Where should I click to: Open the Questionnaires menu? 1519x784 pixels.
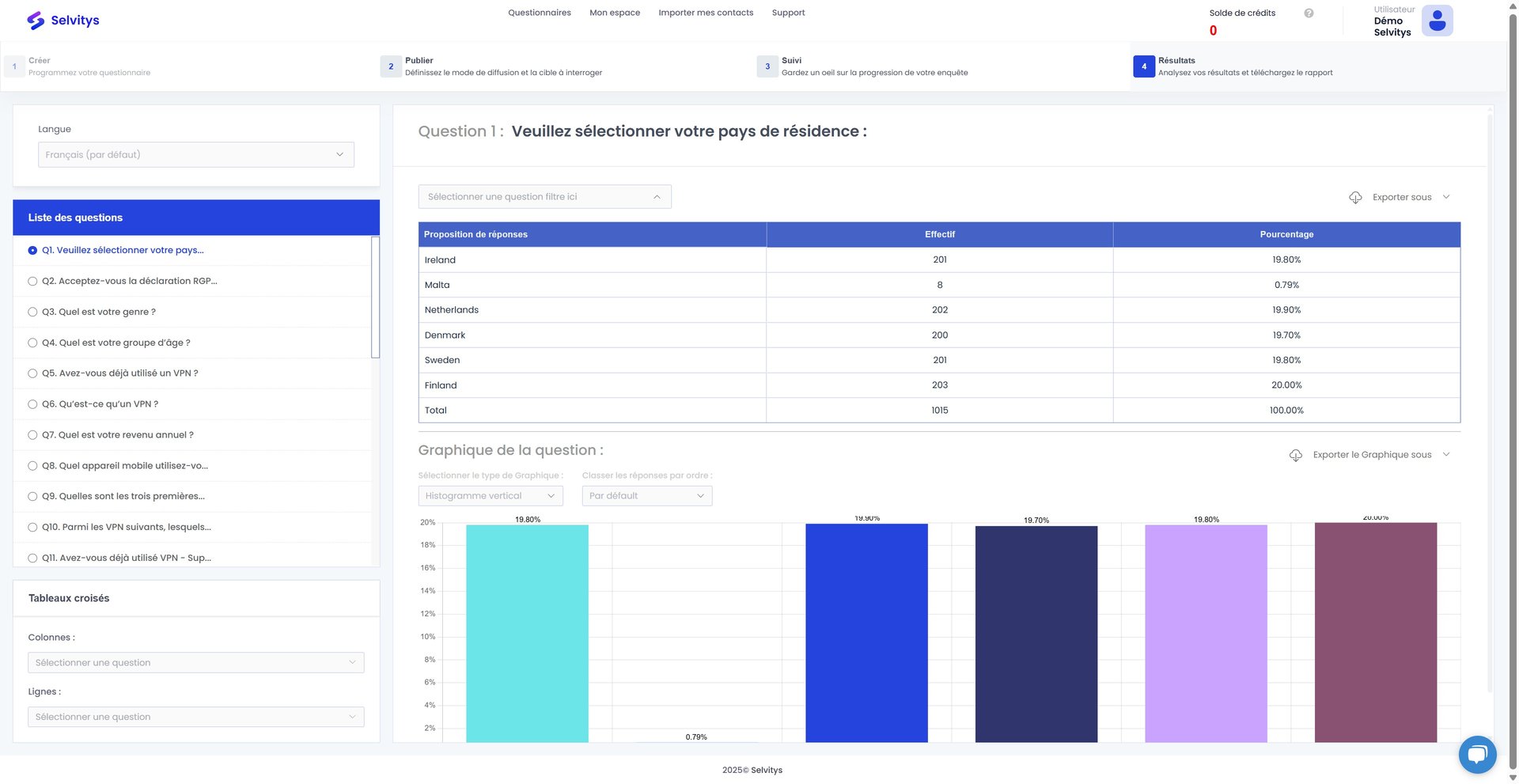(539, 13)
